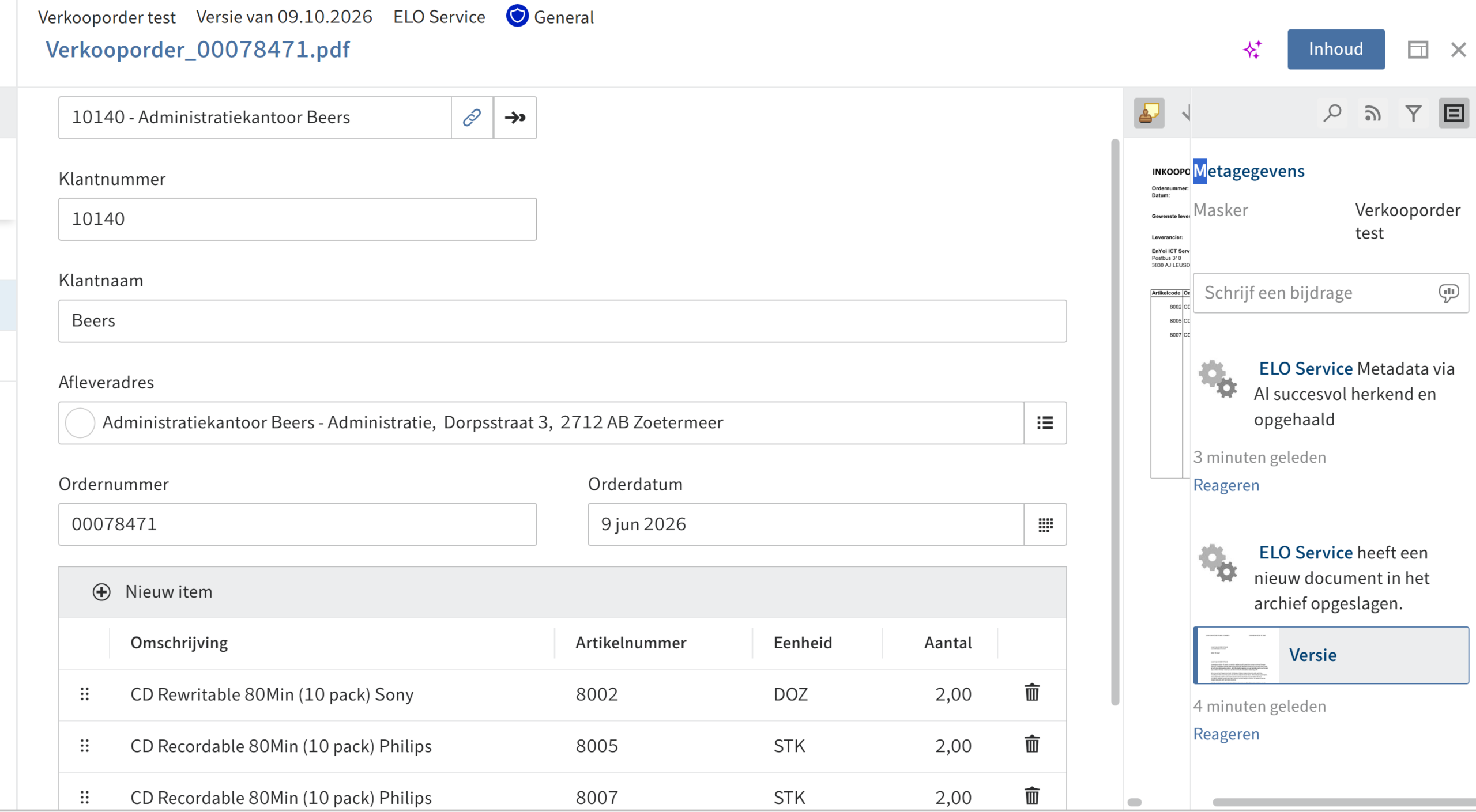Click the Omschrijving column header

coord(179,643)
